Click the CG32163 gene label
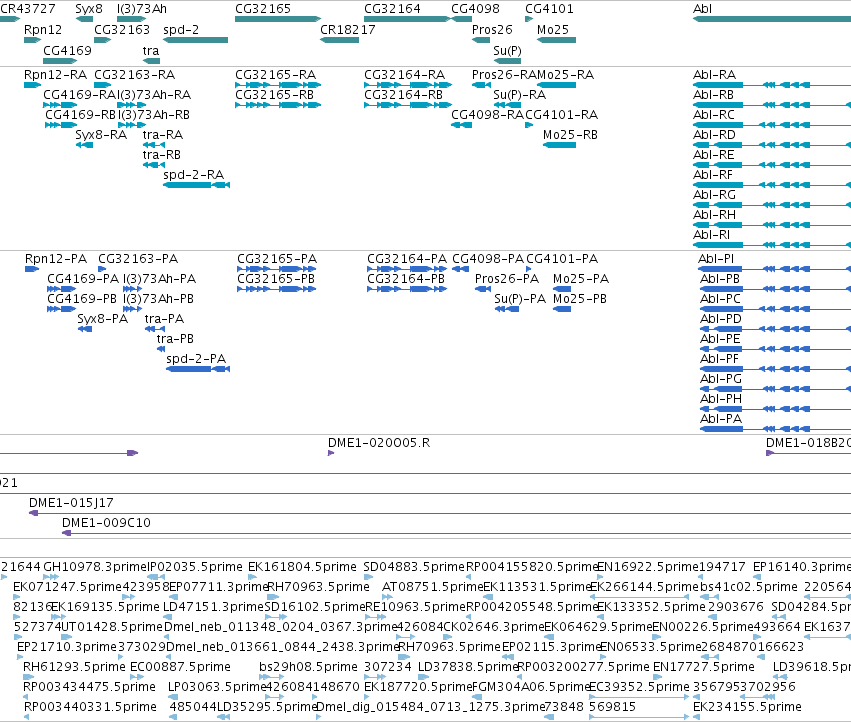The height and width of the screenshot is (722, 851). point(122,30)
